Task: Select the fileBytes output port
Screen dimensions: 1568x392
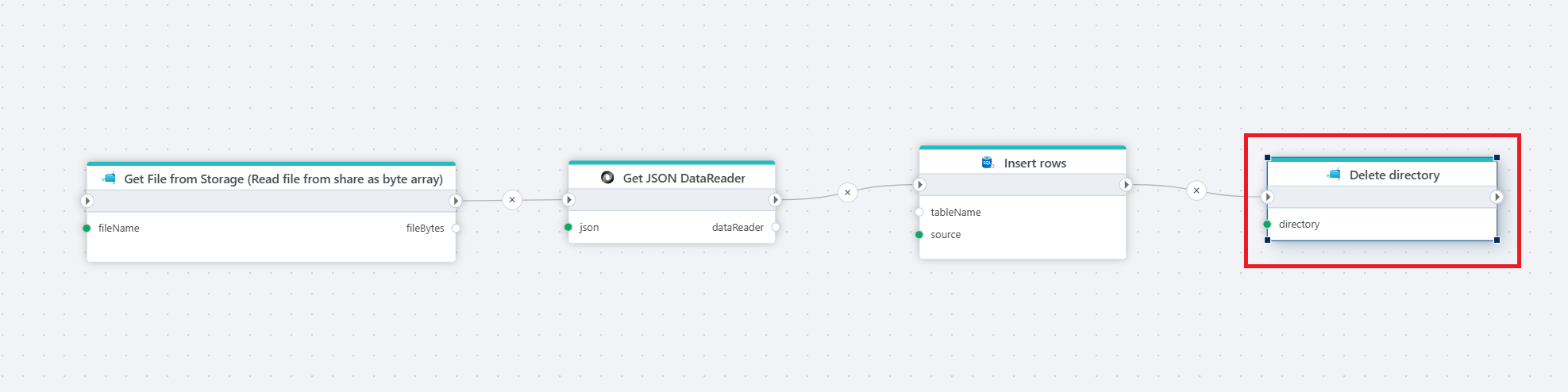Action: click(x=456, y=229)
